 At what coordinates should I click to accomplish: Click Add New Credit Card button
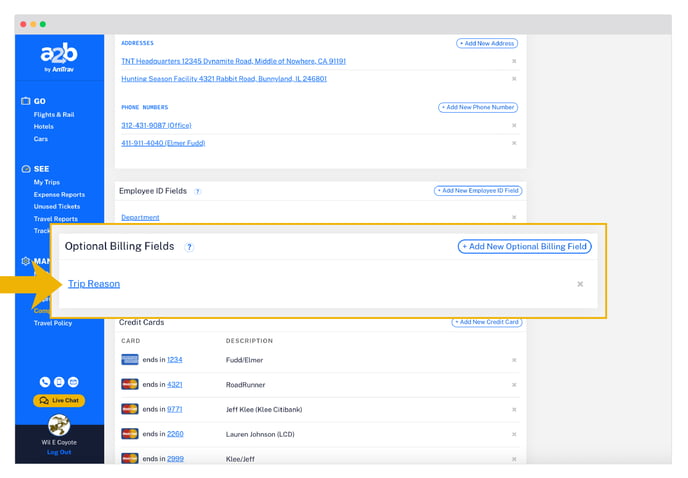click(487, 322)
